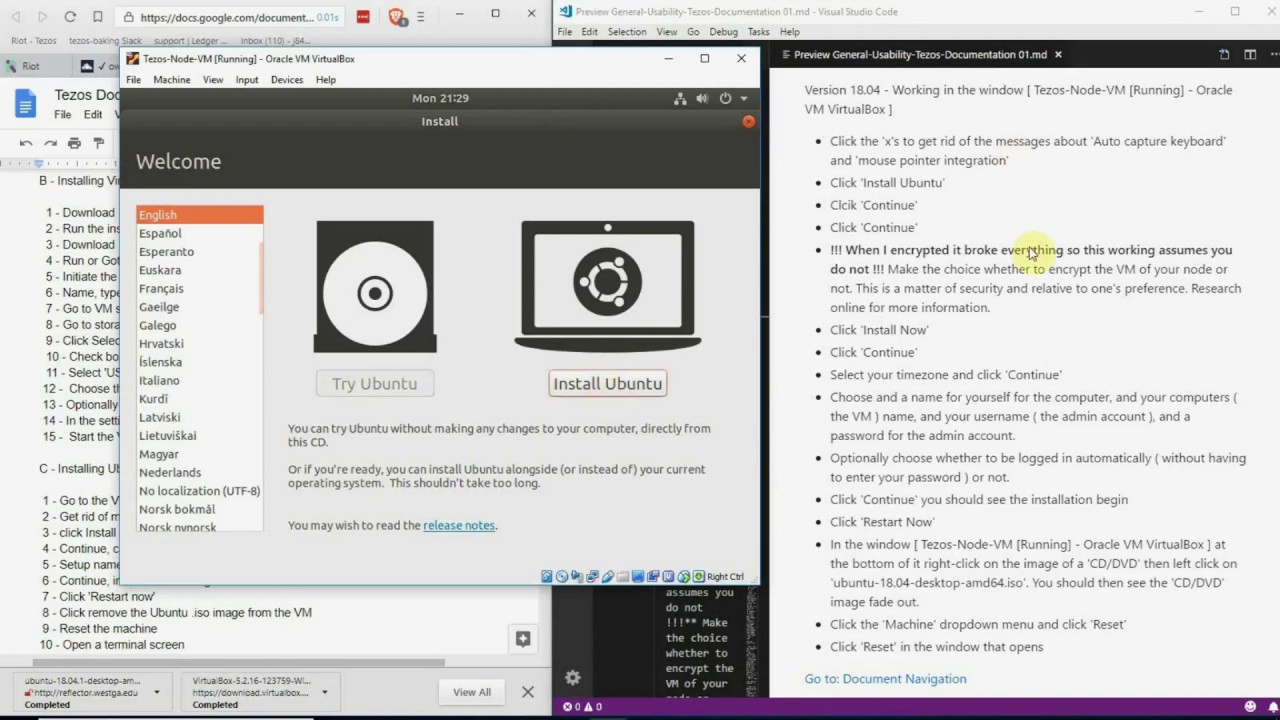Click the Docs explore button icon
The width and height of the screenshot is (1280, 720).
[x=522, y=638]
